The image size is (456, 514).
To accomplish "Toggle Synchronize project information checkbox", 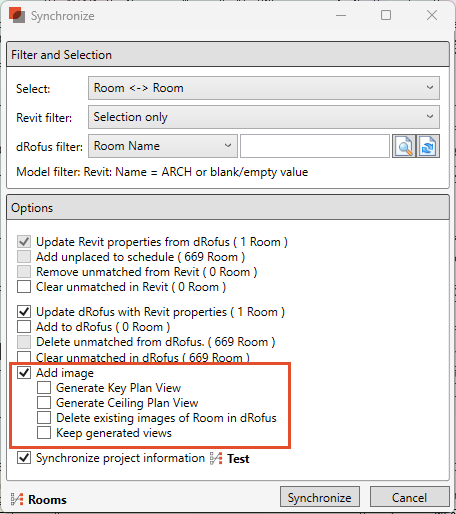I will tap(24, 458).
